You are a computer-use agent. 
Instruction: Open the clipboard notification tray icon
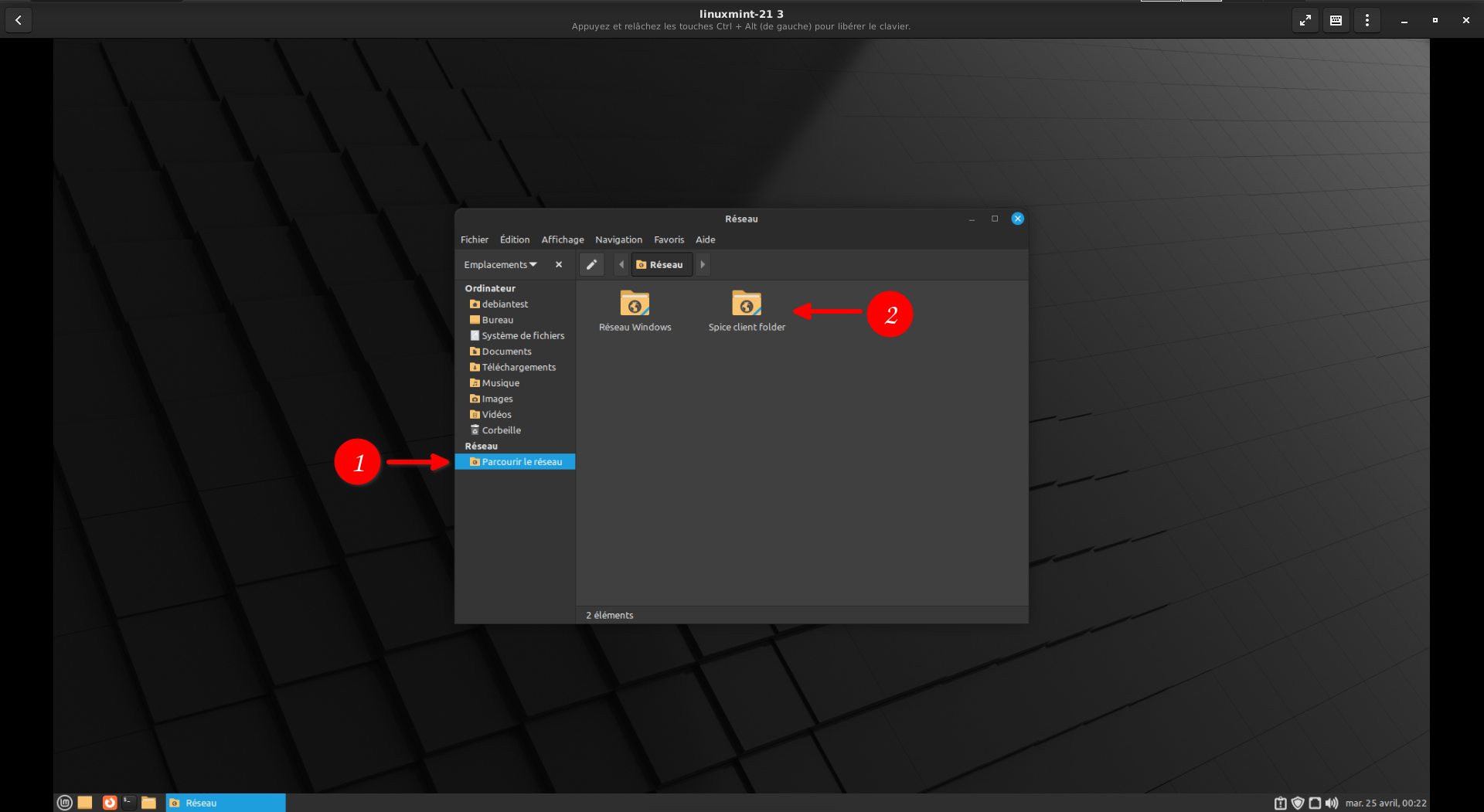pos(1281,804)
